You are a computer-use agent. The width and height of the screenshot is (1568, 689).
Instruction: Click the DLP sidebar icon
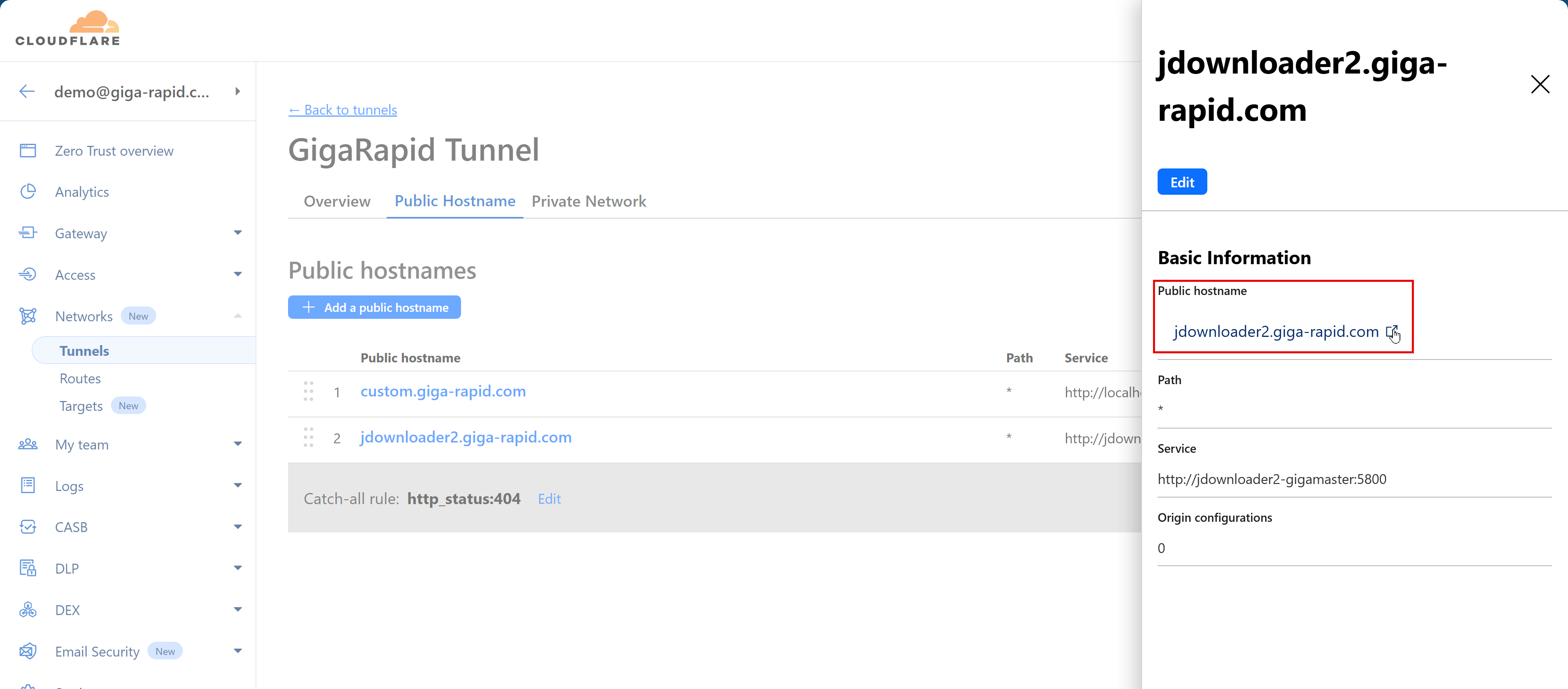tap(28, 568)
